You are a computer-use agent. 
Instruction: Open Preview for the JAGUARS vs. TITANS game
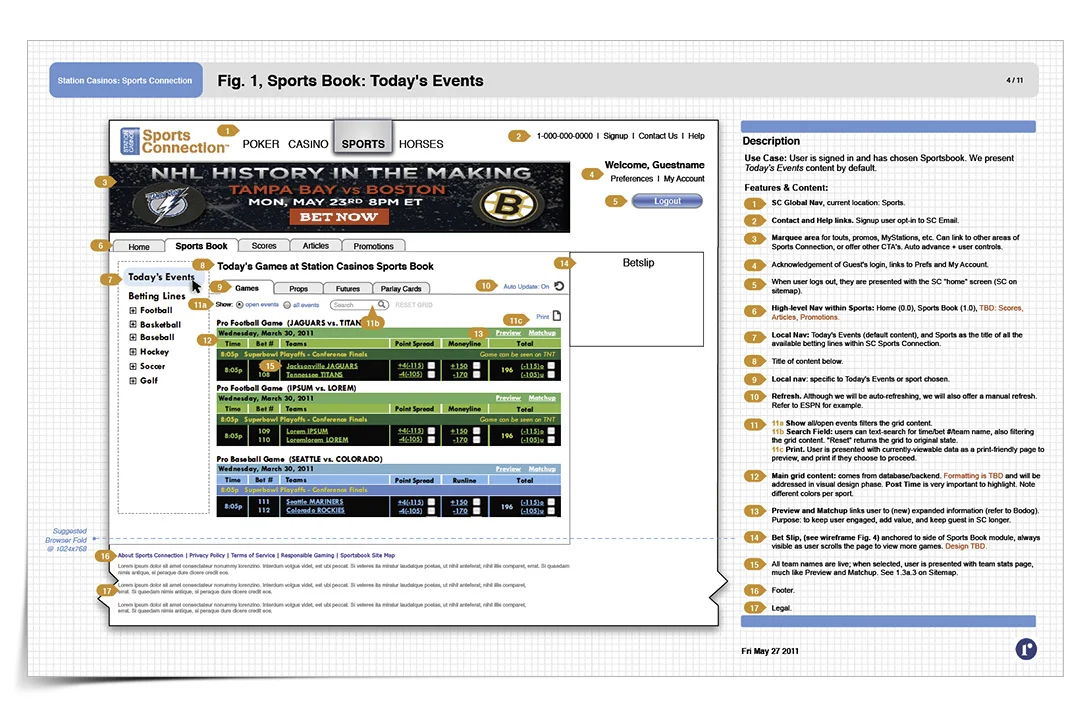click(508, 333)
